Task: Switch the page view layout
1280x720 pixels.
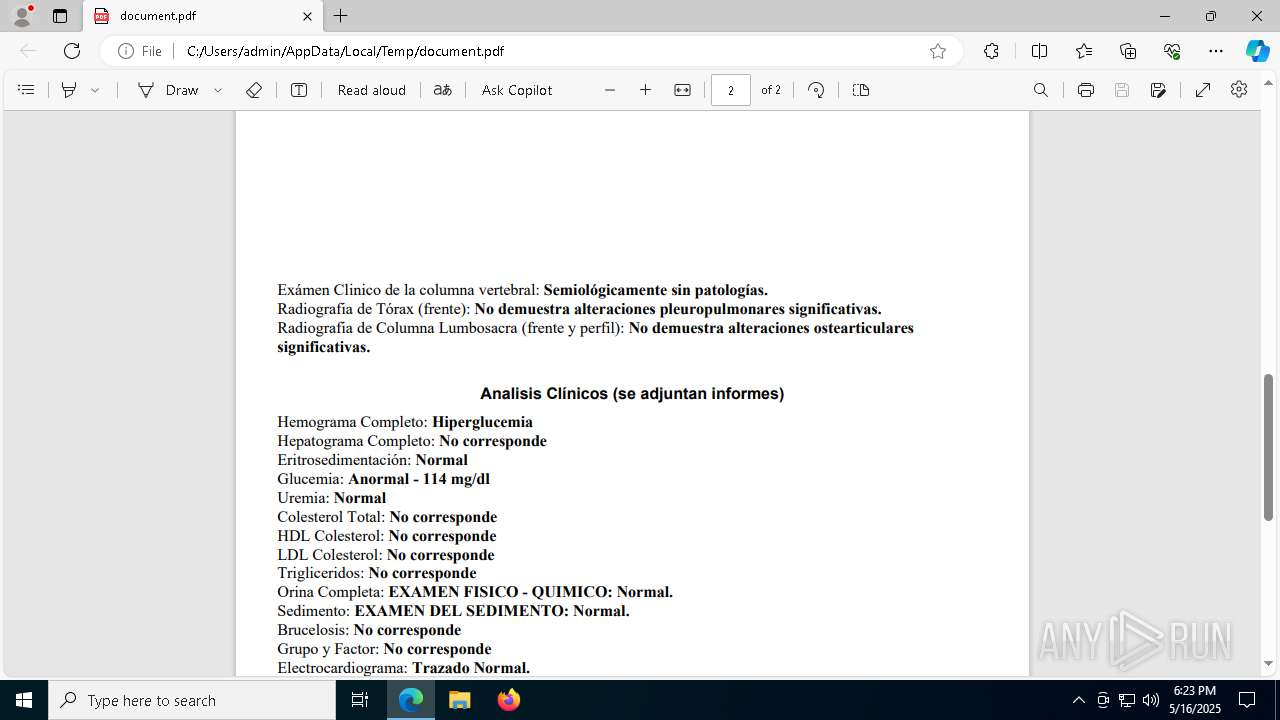Action: click(x=861, y=90)
